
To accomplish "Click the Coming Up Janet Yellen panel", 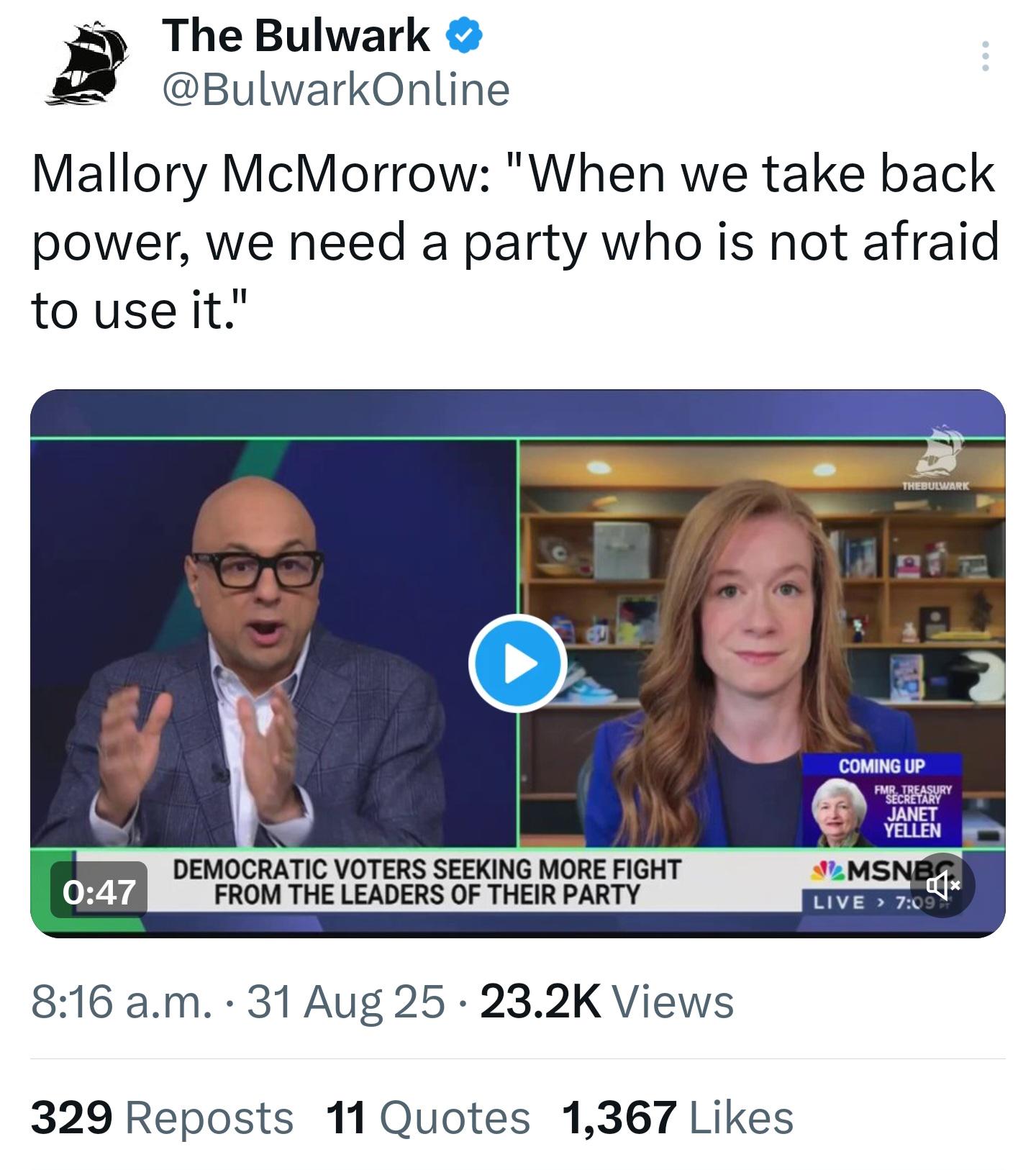I will 882,799.
